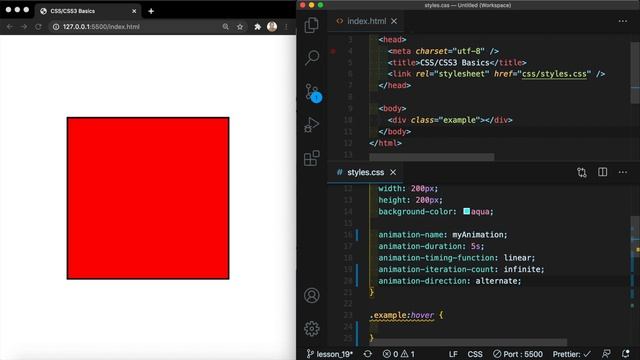Switch to the index.html tab
The height and width of the screenshot is (360, 640).
[x=366, y=21]
